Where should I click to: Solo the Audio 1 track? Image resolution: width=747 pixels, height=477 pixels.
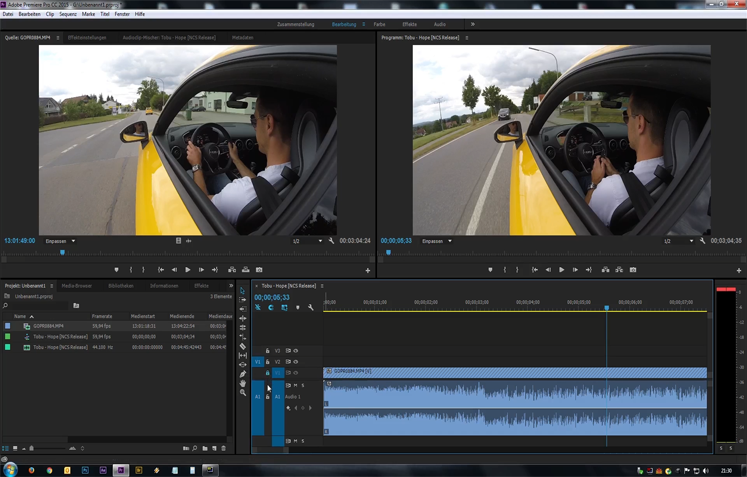coord(303,386)
